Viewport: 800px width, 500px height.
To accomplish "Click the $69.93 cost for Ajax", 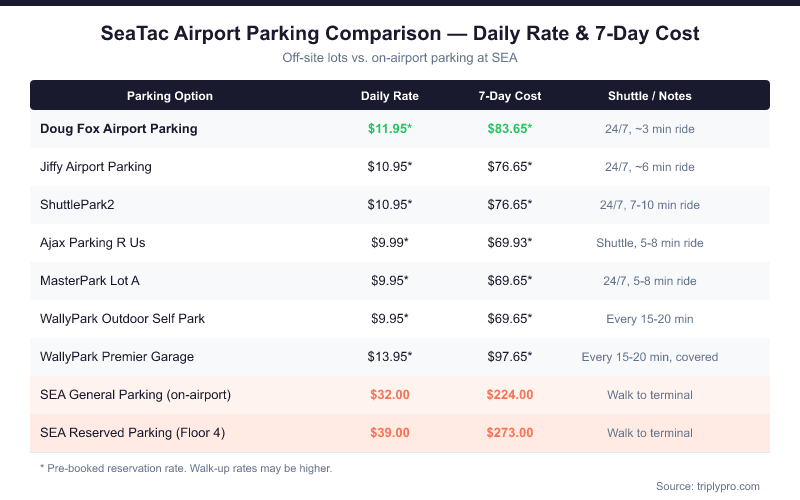I will click(510, 242).
